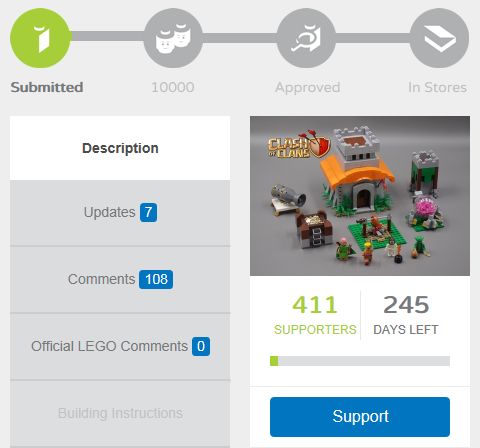Viewport: 480px width, 448px height.
Task: View Official LEGO Comments tab
Action: point(120,346)
